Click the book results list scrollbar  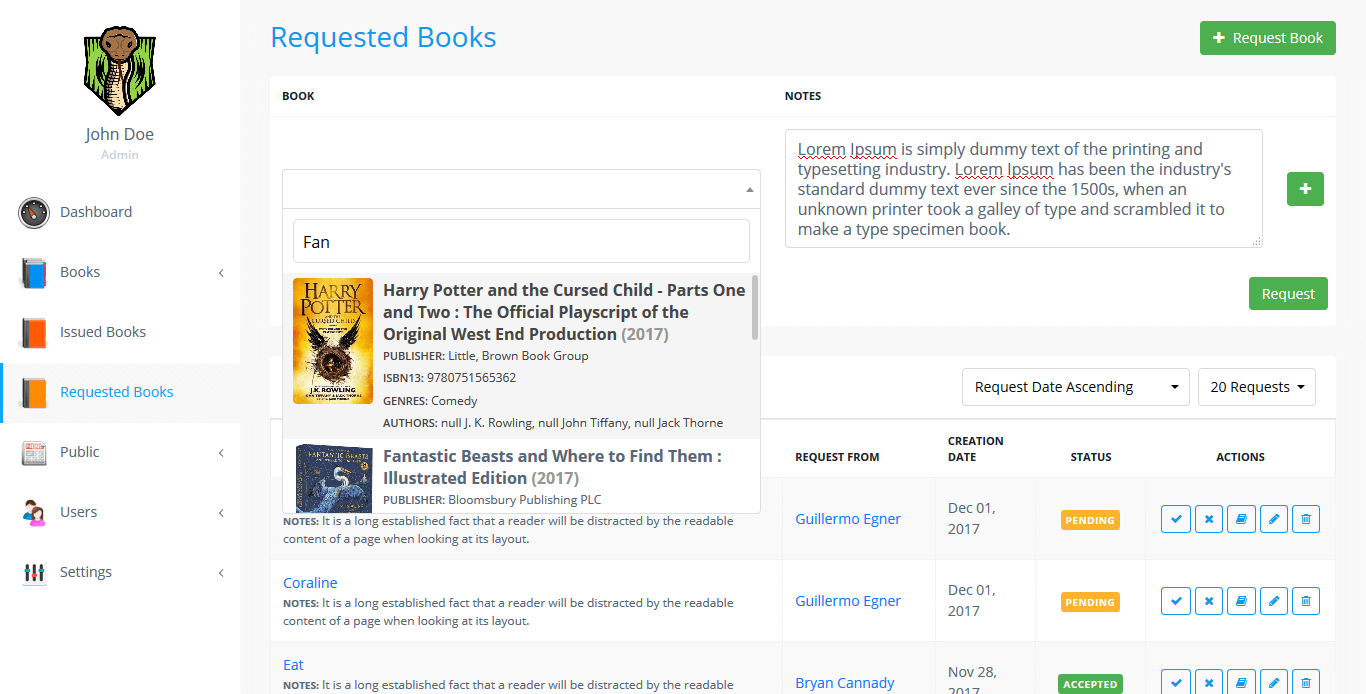(x=755, y=310)
